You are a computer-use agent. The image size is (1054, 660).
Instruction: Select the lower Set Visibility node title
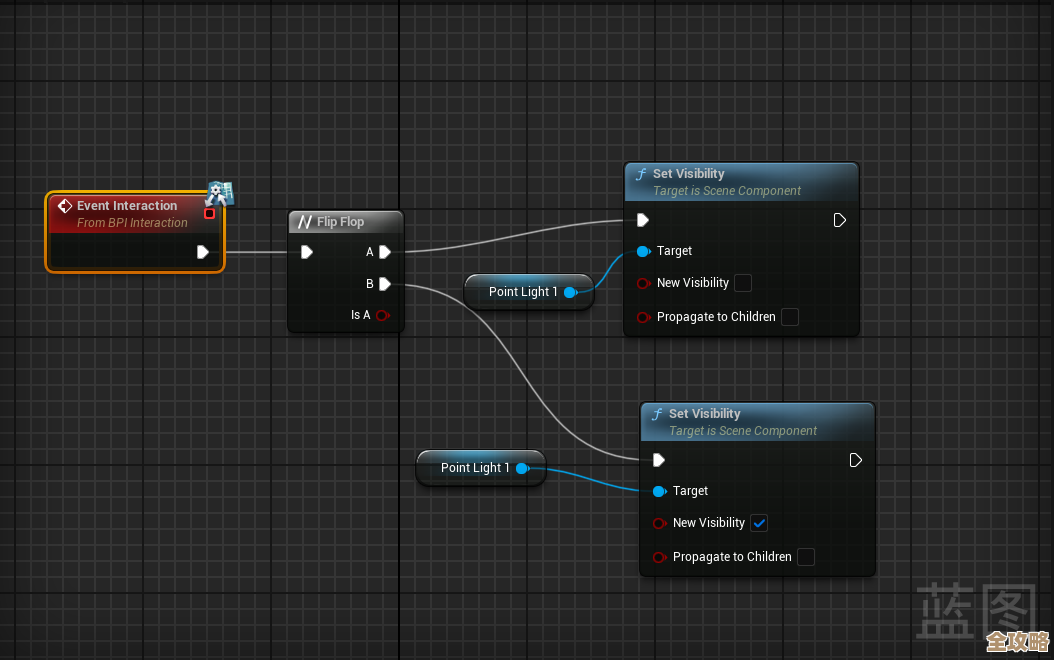coord(704,414)
